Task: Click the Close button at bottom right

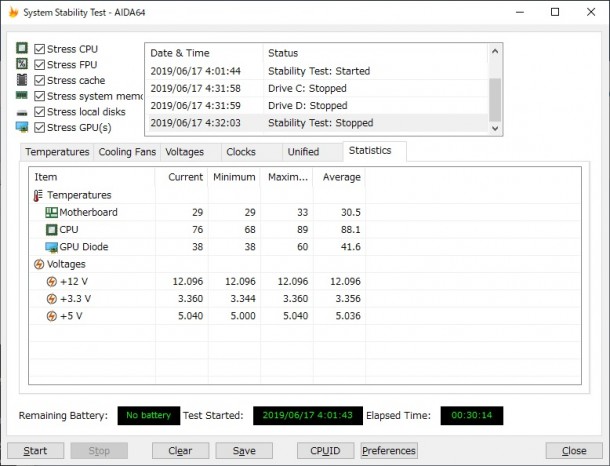Action: pyautogui.click(x=574, y=451)
